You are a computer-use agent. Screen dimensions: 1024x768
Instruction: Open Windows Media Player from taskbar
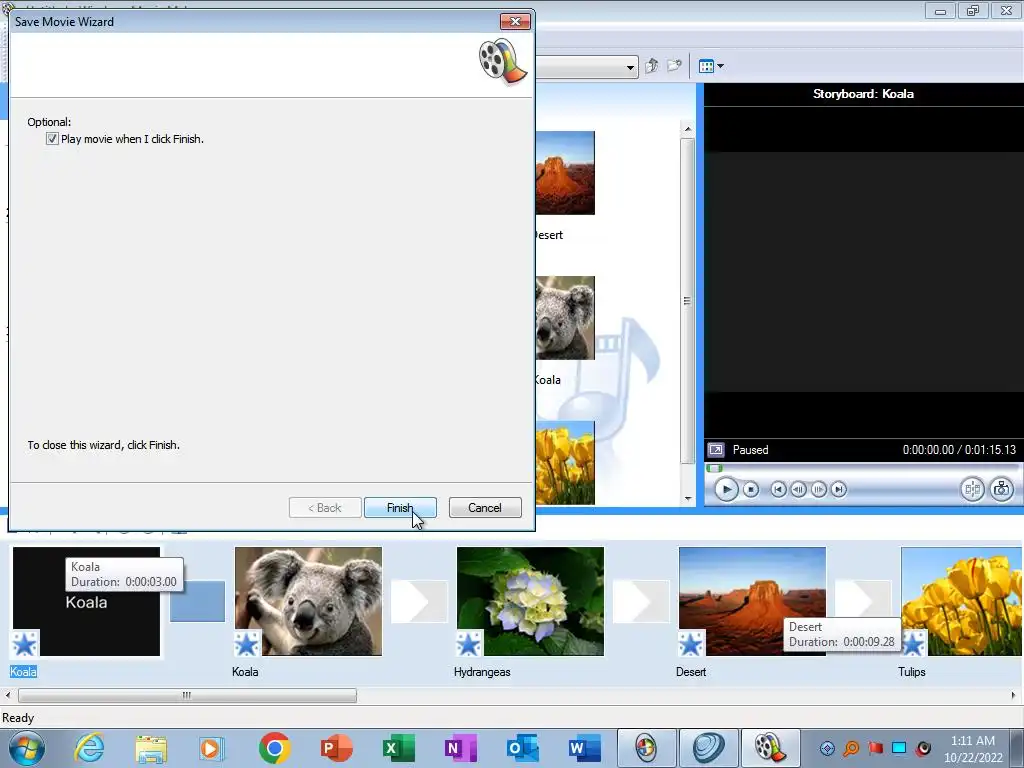[x=211, y=748]
